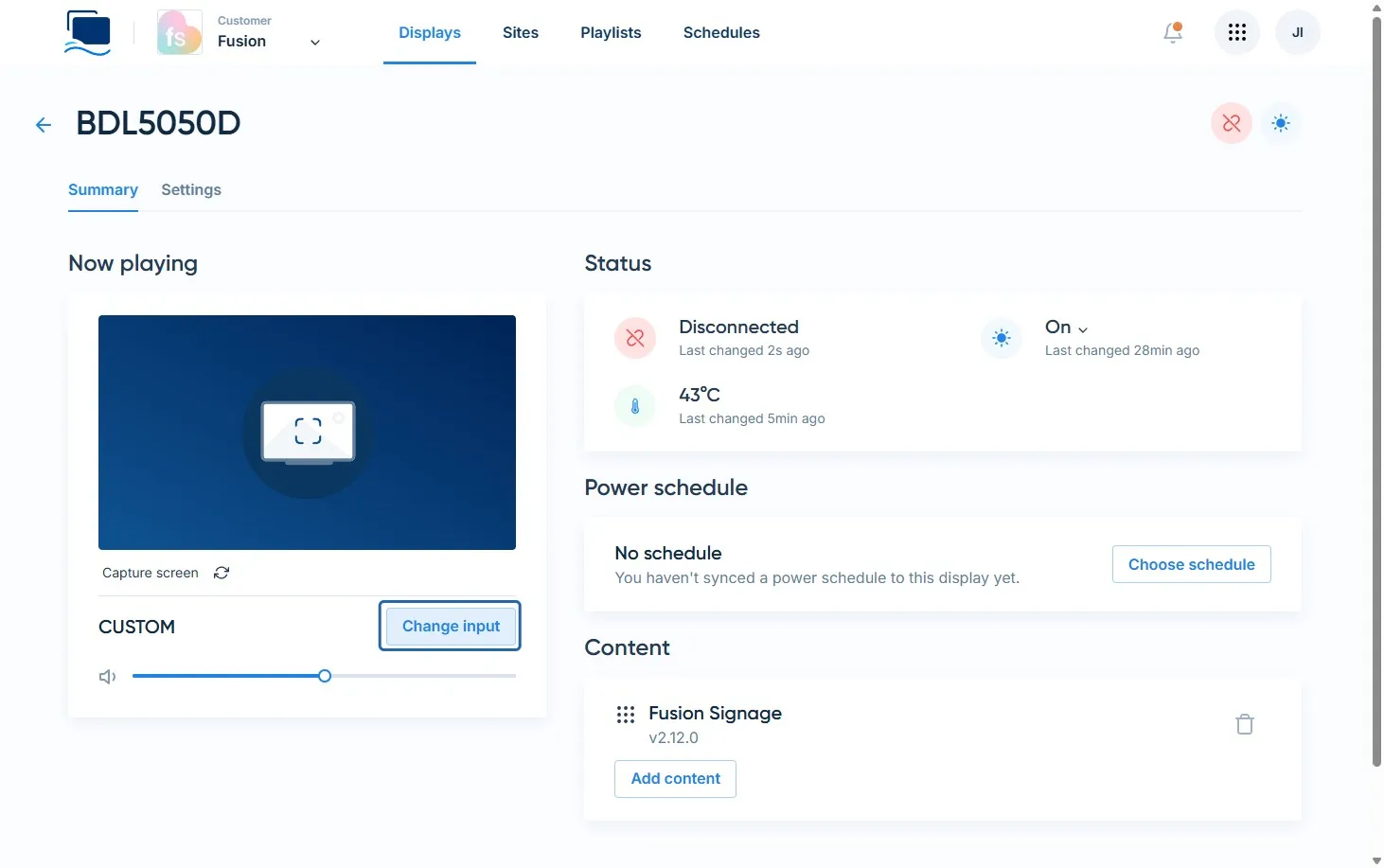The image size is (1384, 868).
Task: Open the Playlists tab
Action: (611, 32)
